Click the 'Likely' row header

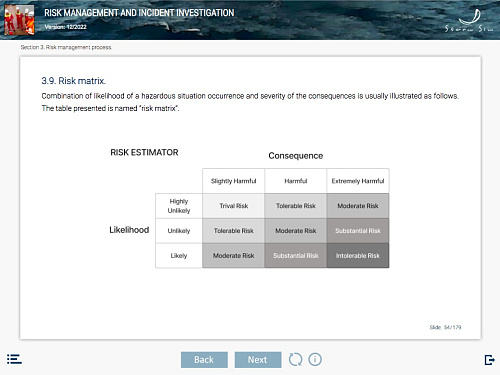(x=179, y=256)
